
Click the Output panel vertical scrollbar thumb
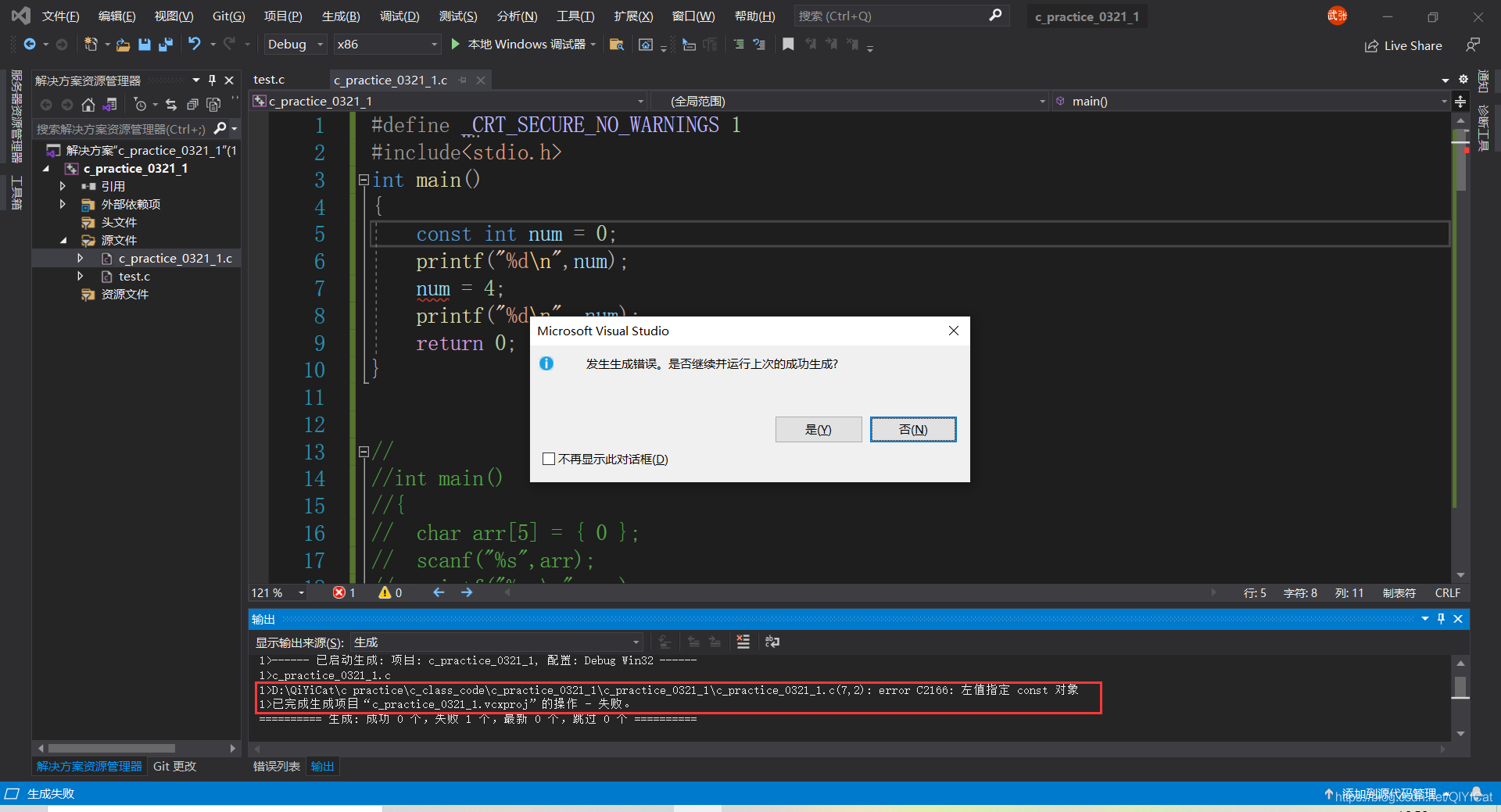pos(1460,687)
